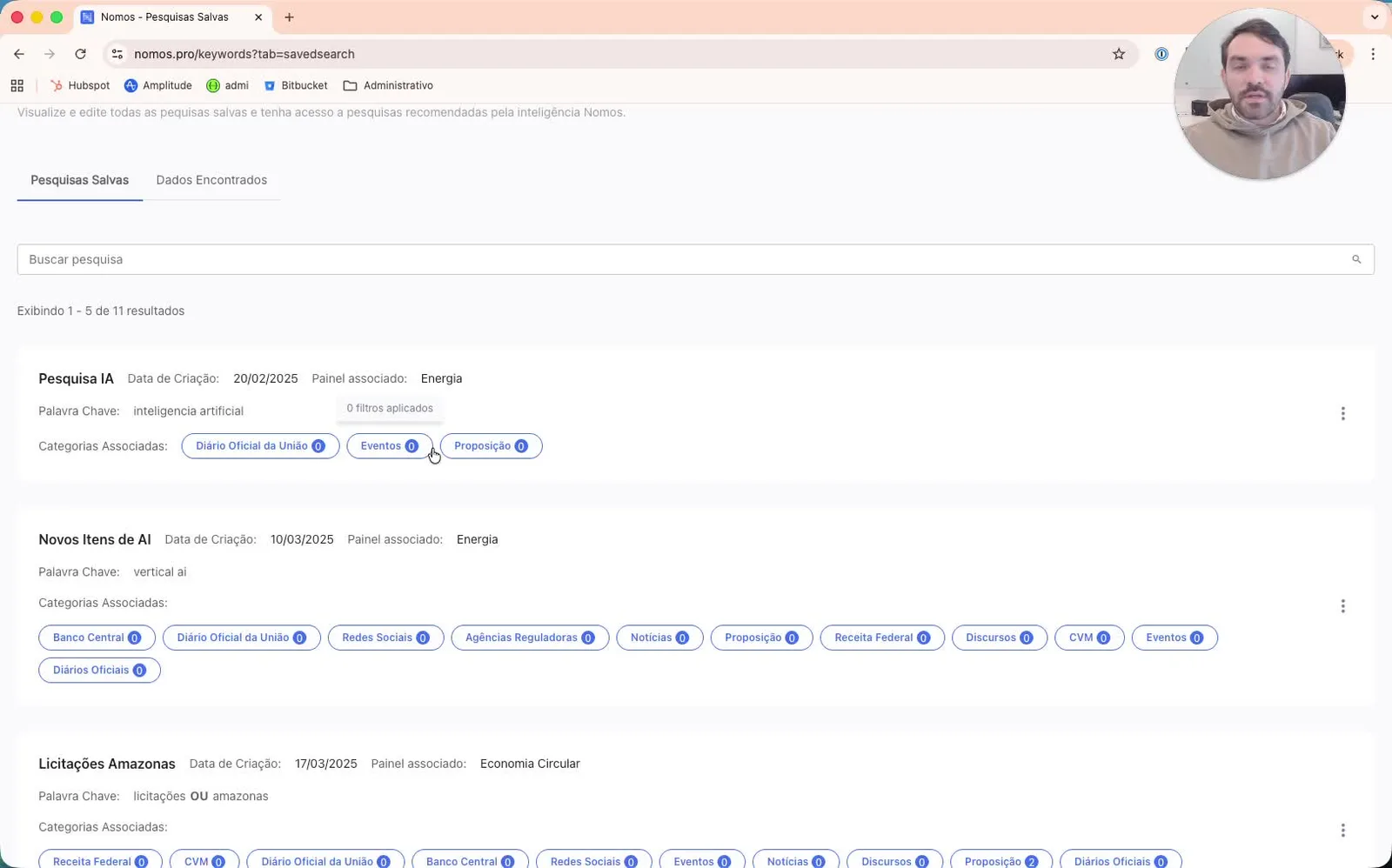This screenshot has width=1392, height=868.
Task: Click Novos Itens de AI's Banco Central tag
Action: (x=97, y=638)
